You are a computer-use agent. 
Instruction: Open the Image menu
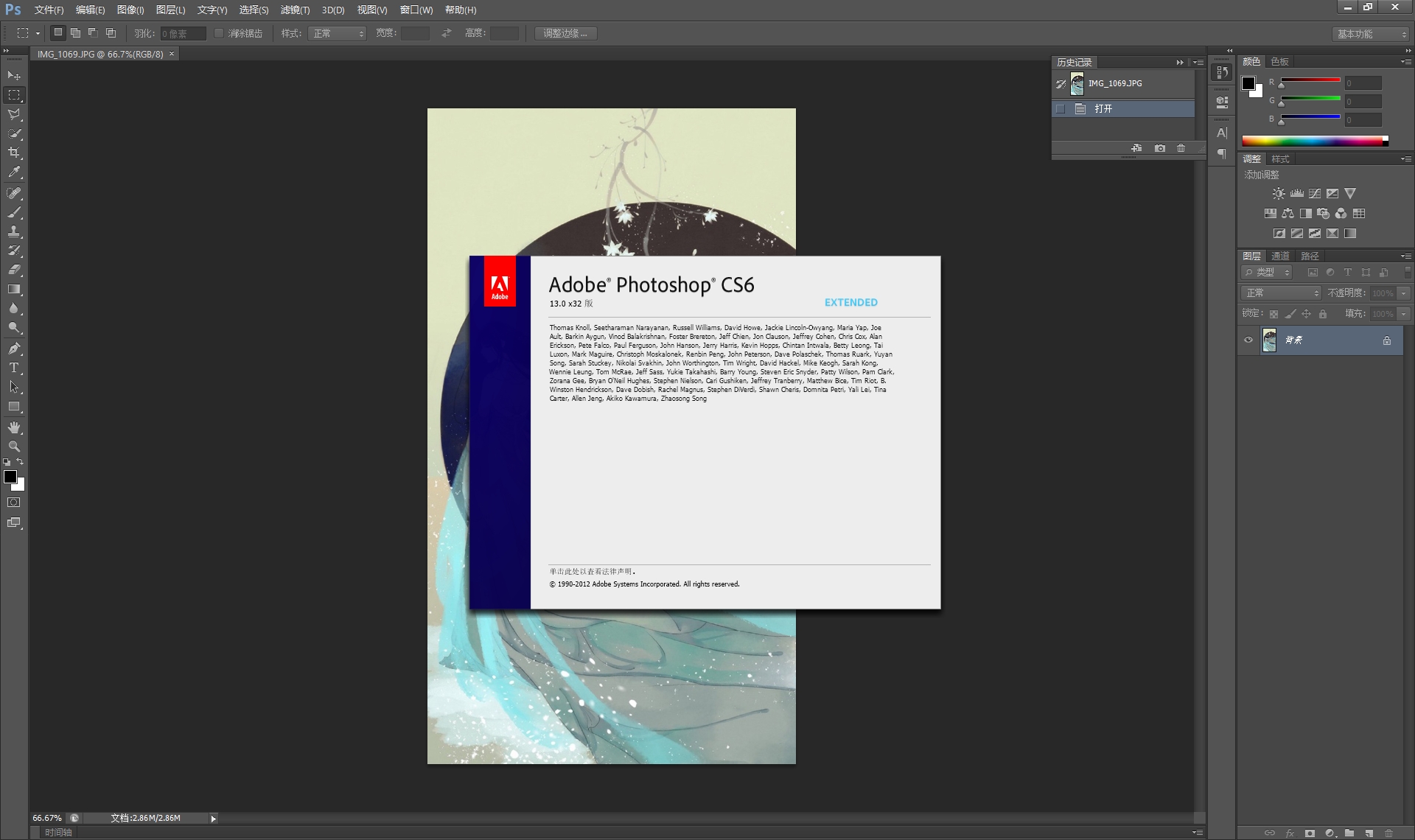click(x=130, y=10)
